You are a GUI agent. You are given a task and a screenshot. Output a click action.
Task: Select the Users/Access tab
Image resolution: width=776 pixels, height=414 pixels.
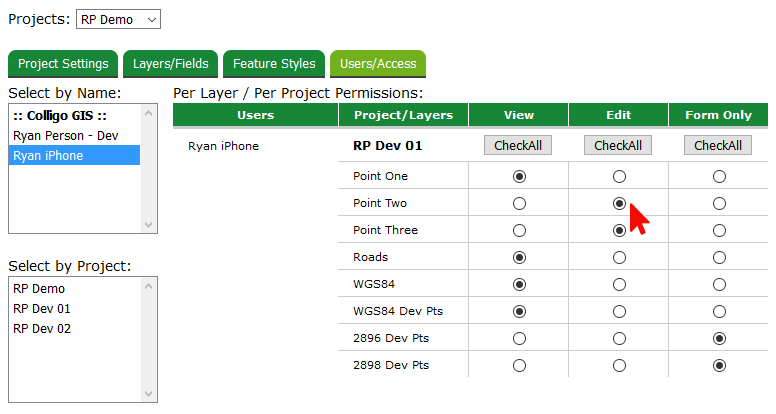[378, 64]
